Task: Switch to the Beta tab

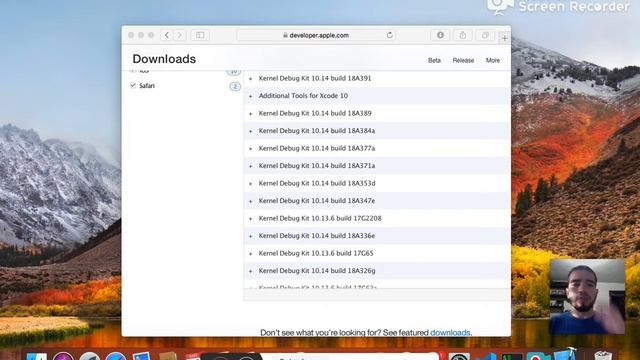Action: (434, 60)
